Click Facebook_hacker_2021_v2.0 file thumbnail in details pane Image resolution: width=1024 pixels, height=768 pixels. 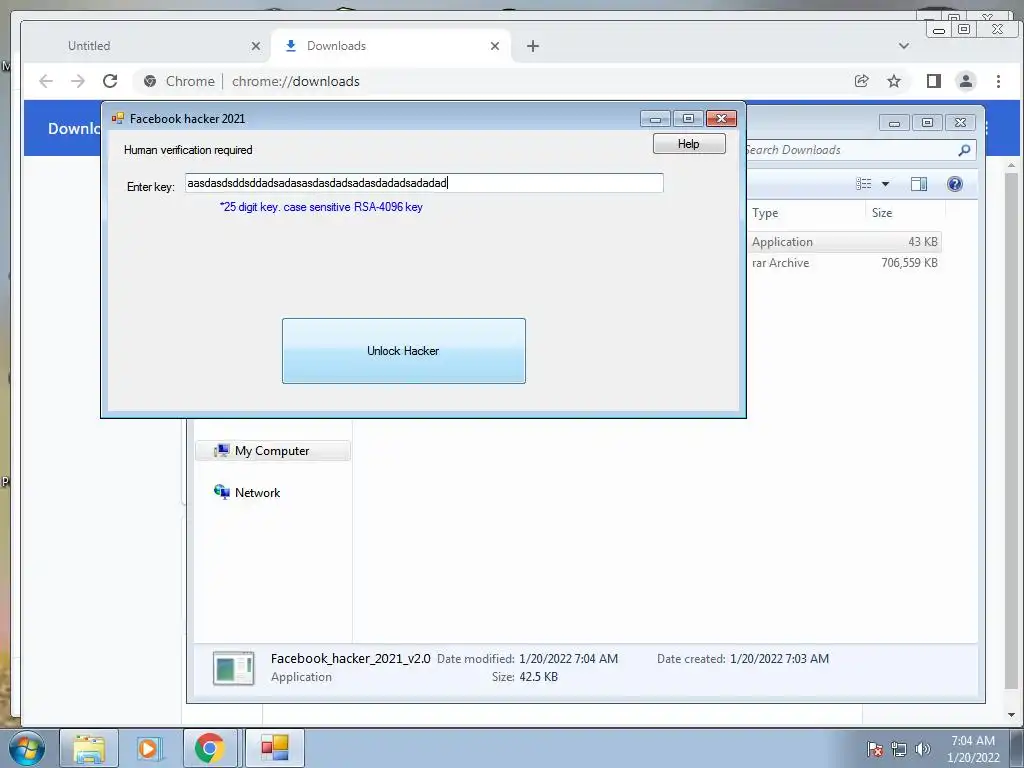[234, 669]
